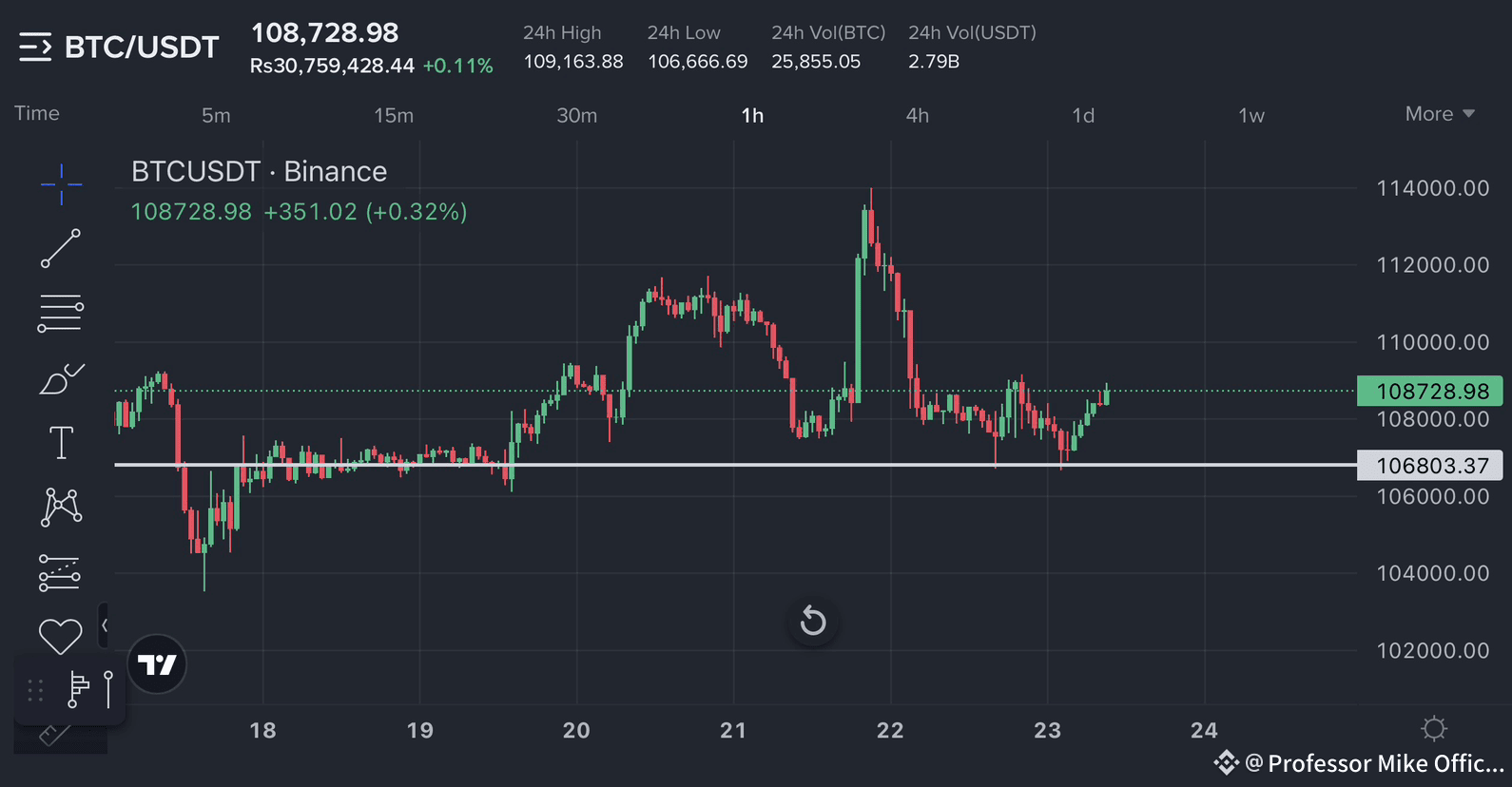Switch to the 1d timeframe
Screen dimensions: 1512x787
click(x=1083, y=115)
